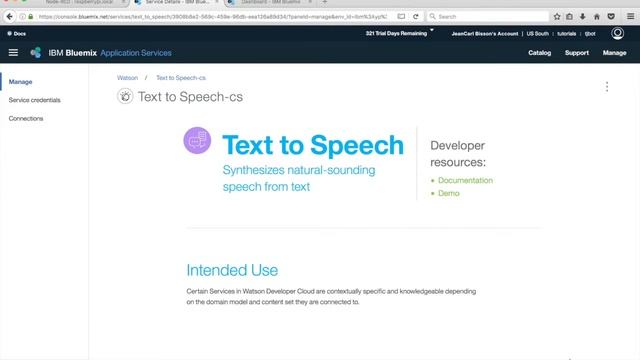Image resolution: width=640 pixels, height=360 pixels.
Task: Click the tjbot space label
Action: (590, 33)
